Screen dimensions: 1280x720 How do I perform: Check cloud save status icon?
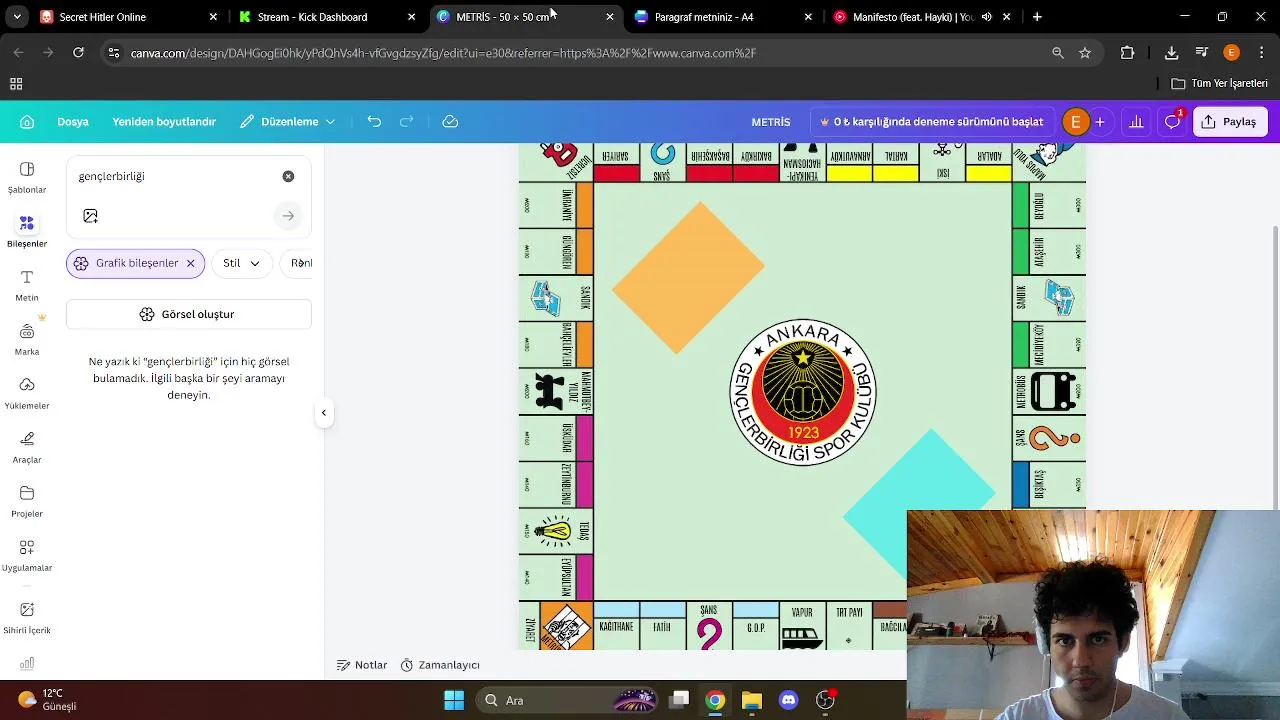[450, 122]
